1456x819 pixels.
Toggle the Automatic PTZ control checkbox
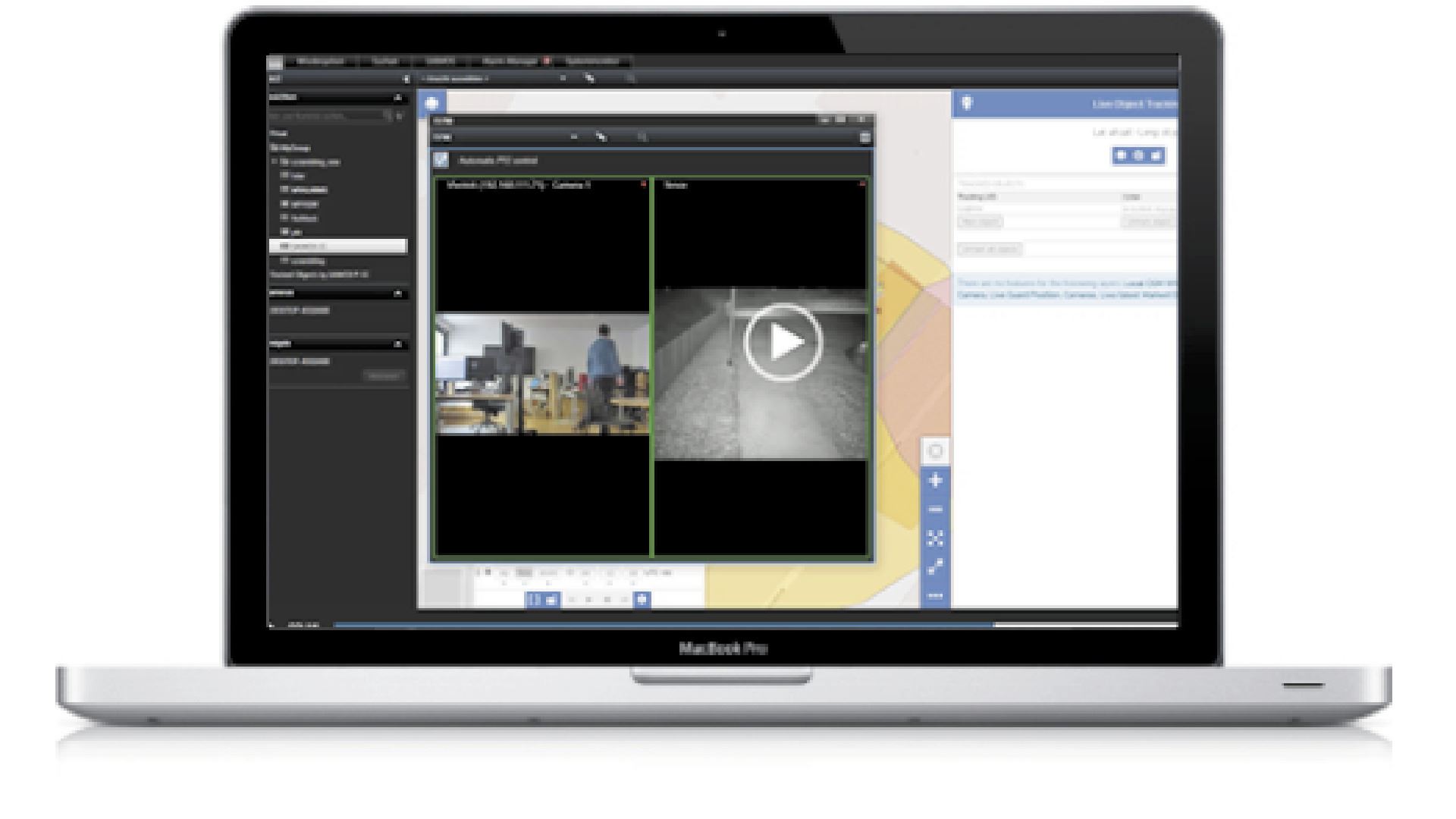pyautogui.click(x=441, y=160)
